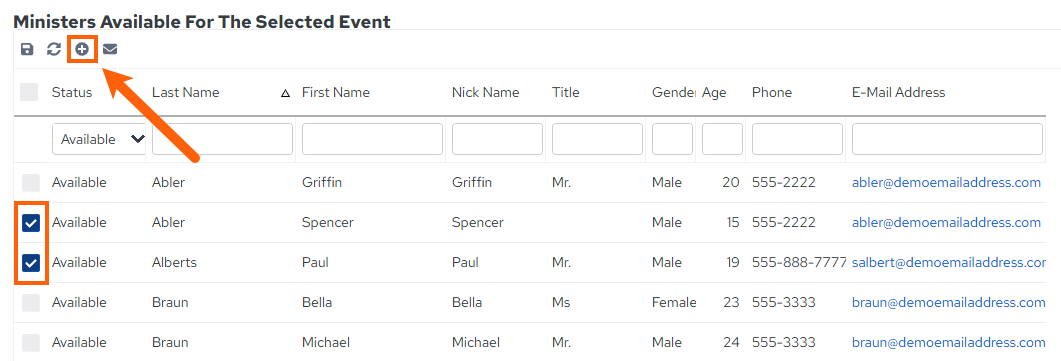This screenshot has width=1061, height=361.
Task: Open Michael Braun's email address link
Action: pos(949,343)
